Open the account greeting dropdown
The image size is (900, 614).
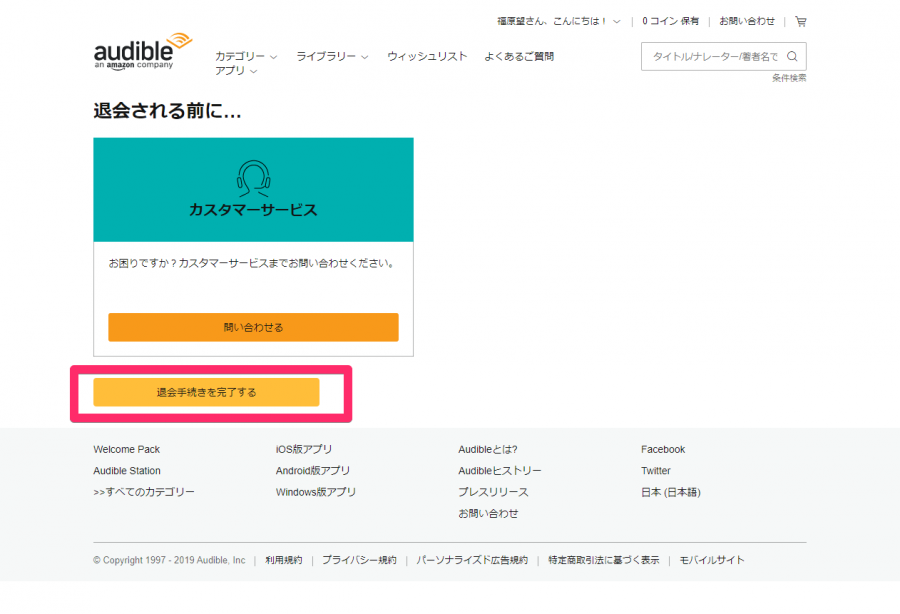tap(558, 21)
